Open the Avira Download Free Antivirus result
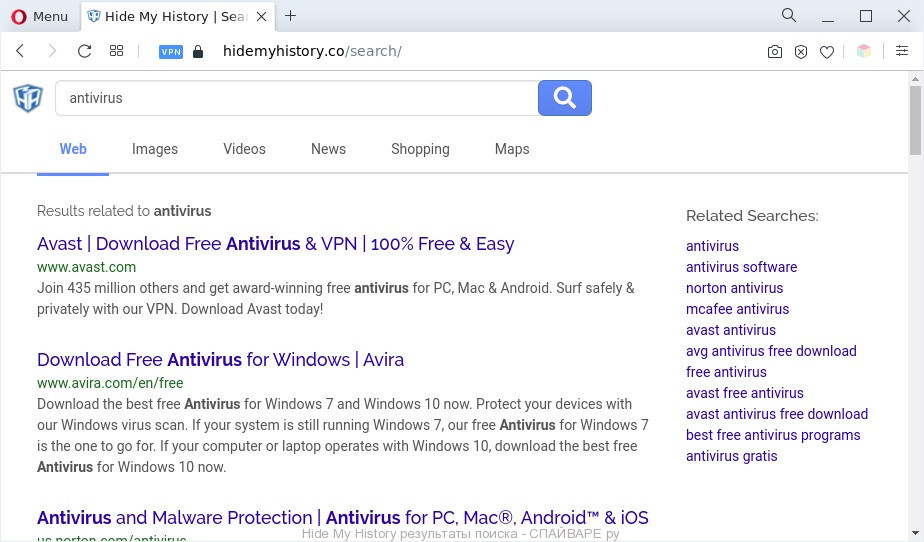The height and width of the screenshot is (542, 924). [x=220, y=359]
